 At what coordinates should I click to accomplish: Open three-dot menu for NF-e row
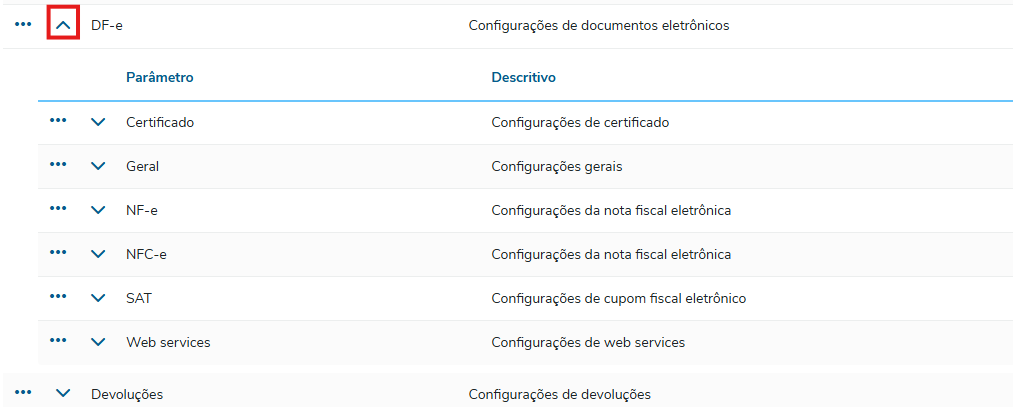tap(58, 209)
